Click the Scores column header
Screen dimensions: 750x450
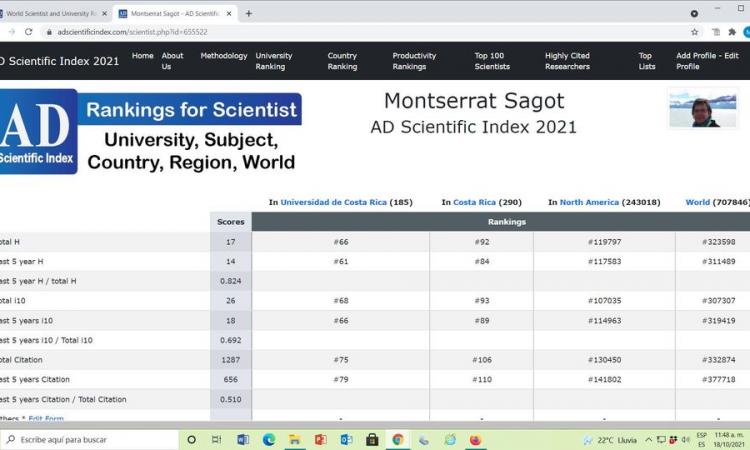pos(231,222)
